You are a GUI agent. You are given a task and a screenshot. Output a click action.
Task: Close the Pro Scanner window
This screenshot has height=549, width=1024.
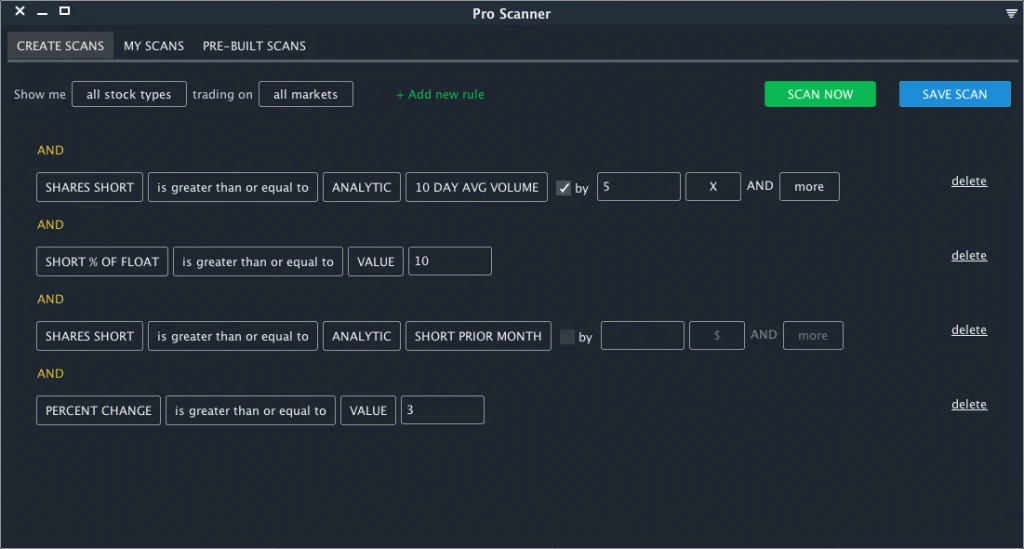point(20,10)
